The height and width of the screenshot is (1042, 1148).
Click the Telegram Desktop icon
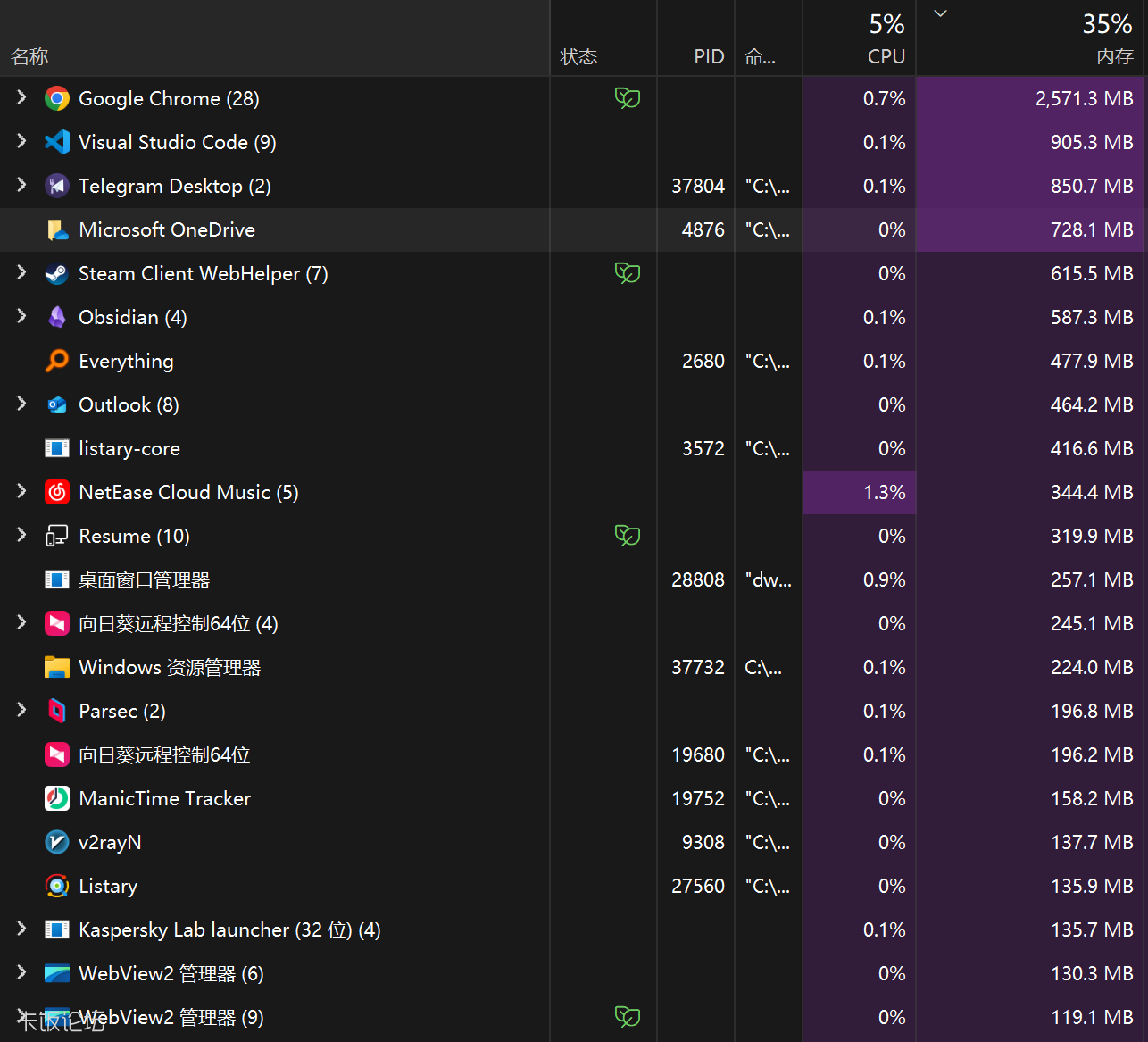[x=57, y=186]
